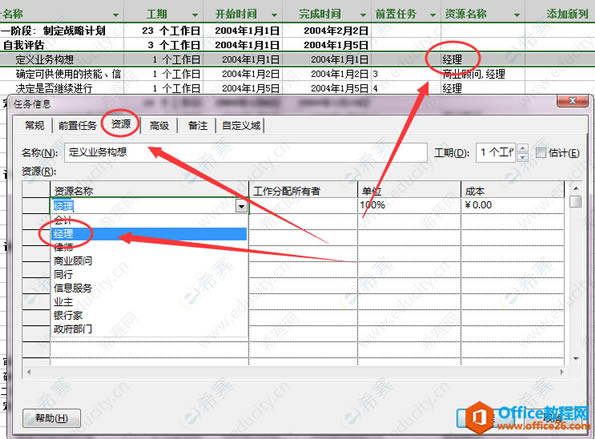Open the 前置任务 column filter arrow
This screenshot has width=595, height=439.
coord(433,15)
